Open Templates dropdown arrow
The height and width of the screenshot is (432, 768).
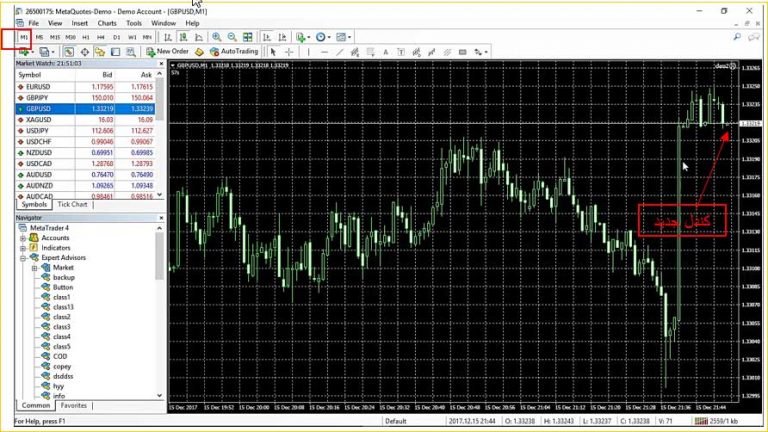point(349,37)
